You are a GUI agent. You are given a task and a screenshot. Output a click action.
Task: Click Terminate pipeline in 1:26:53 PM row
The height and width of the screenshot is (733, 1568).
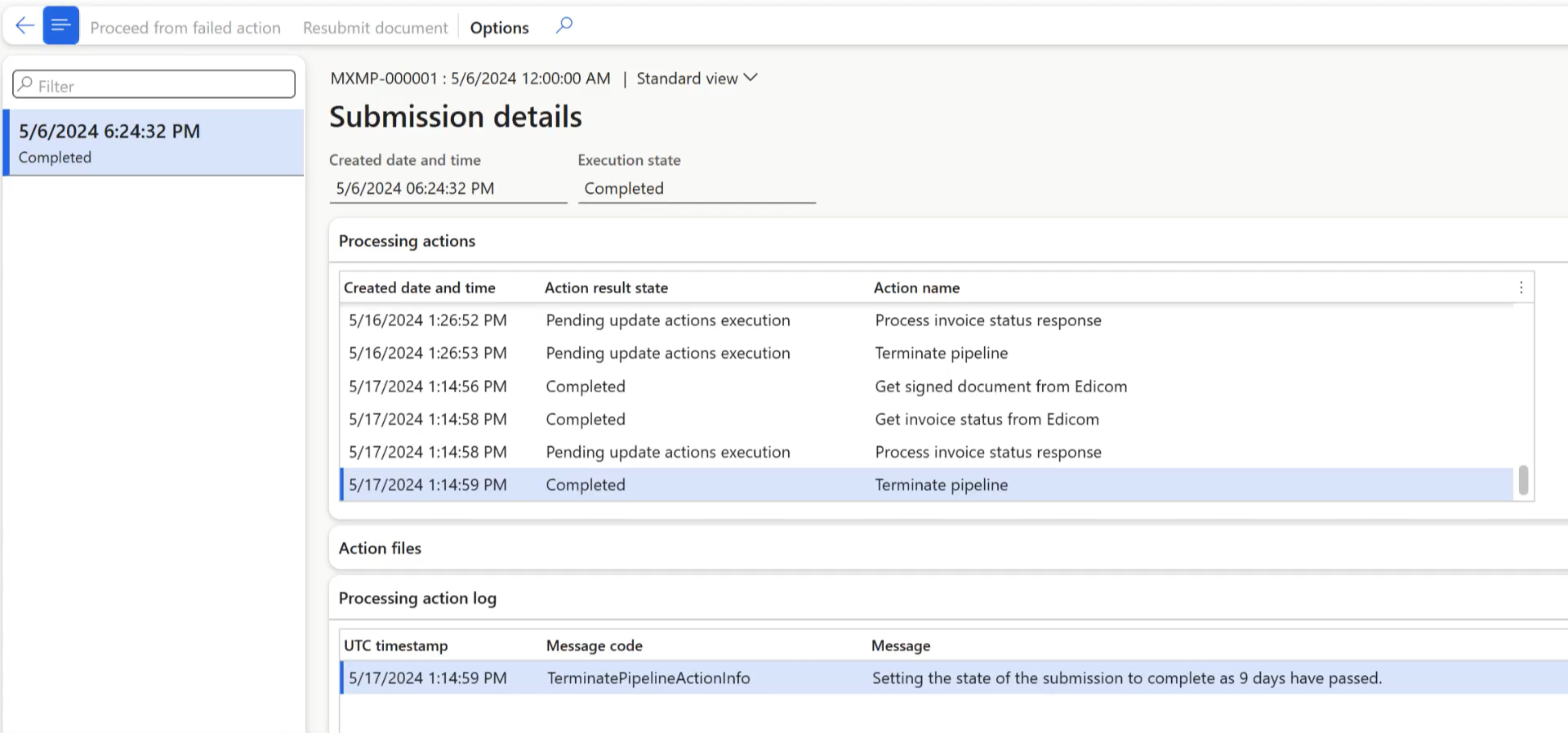(941, 353)
